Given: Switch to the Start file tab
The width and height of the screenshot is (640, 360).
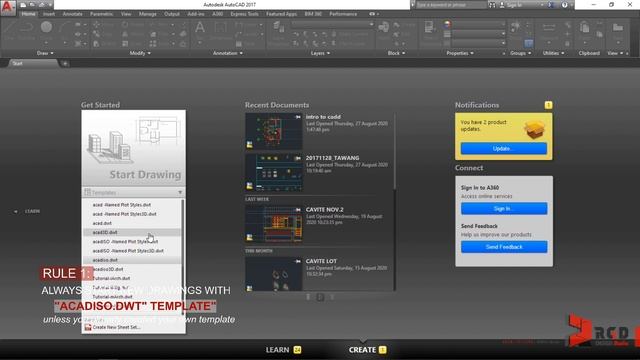Looking at the screenshot, I should coord(33,63).
